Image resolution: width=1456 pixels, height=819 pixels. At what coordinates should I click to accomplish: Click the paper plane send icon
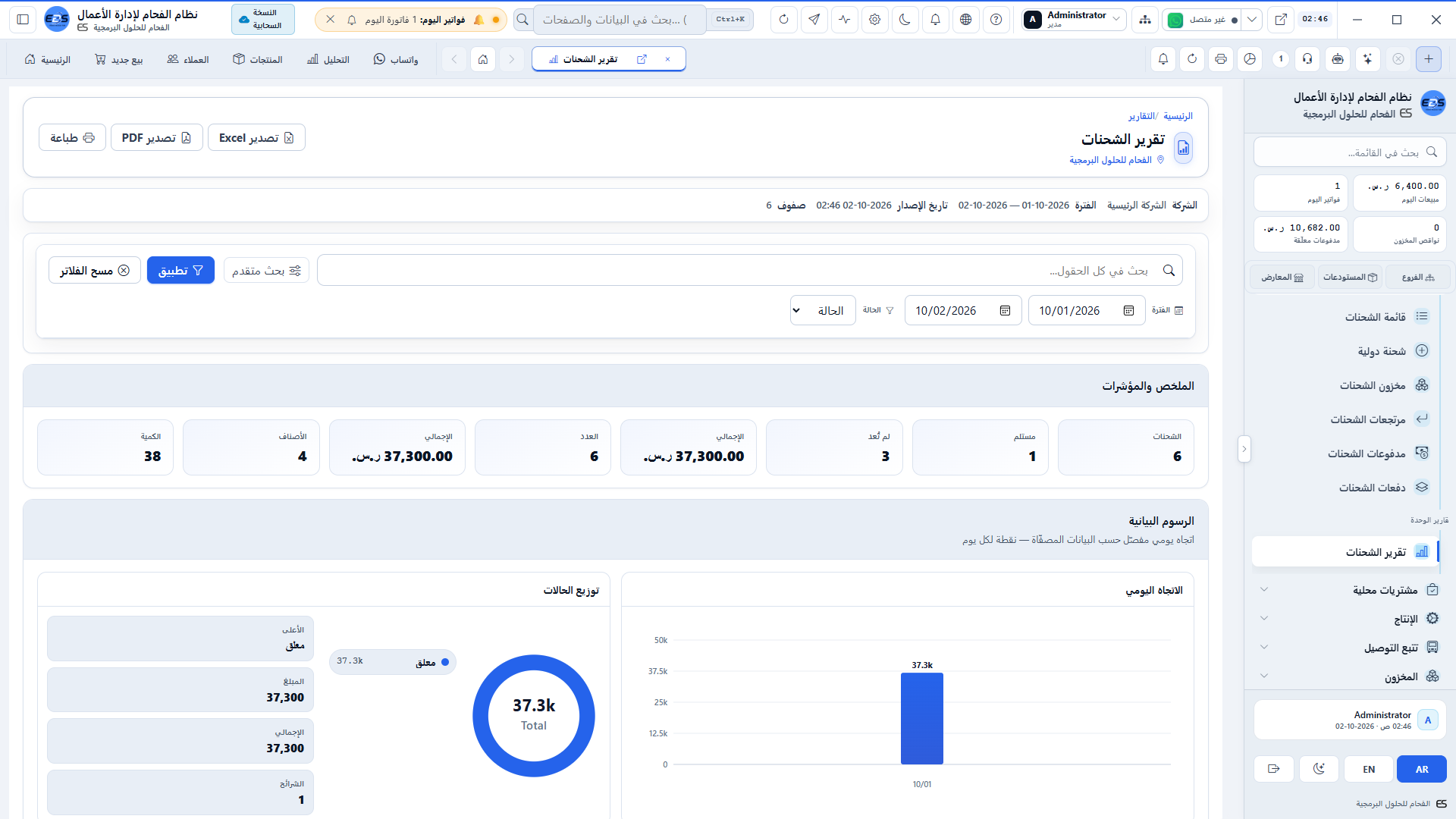[814, 20]
